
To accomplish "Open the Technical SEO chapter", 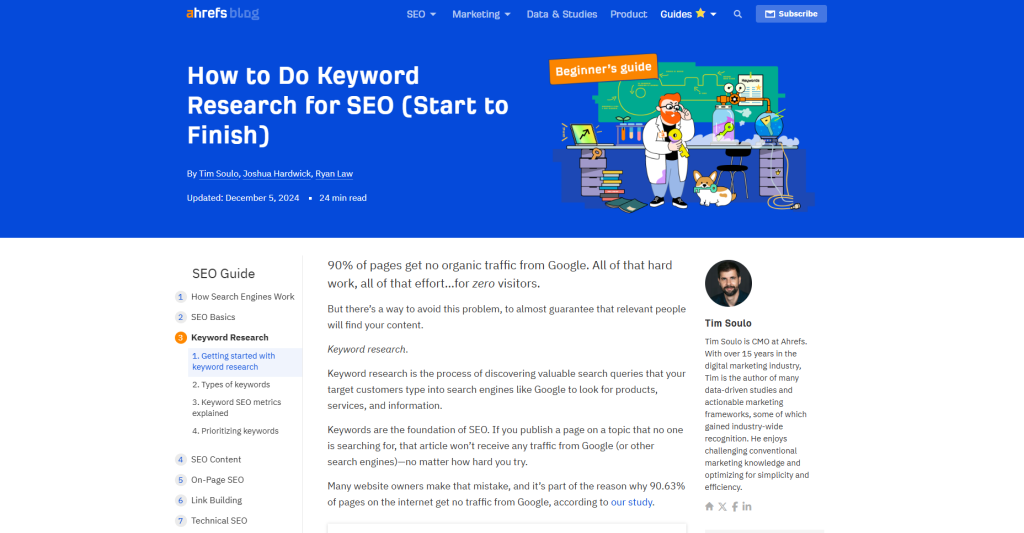I will click(x=219, y=521).
